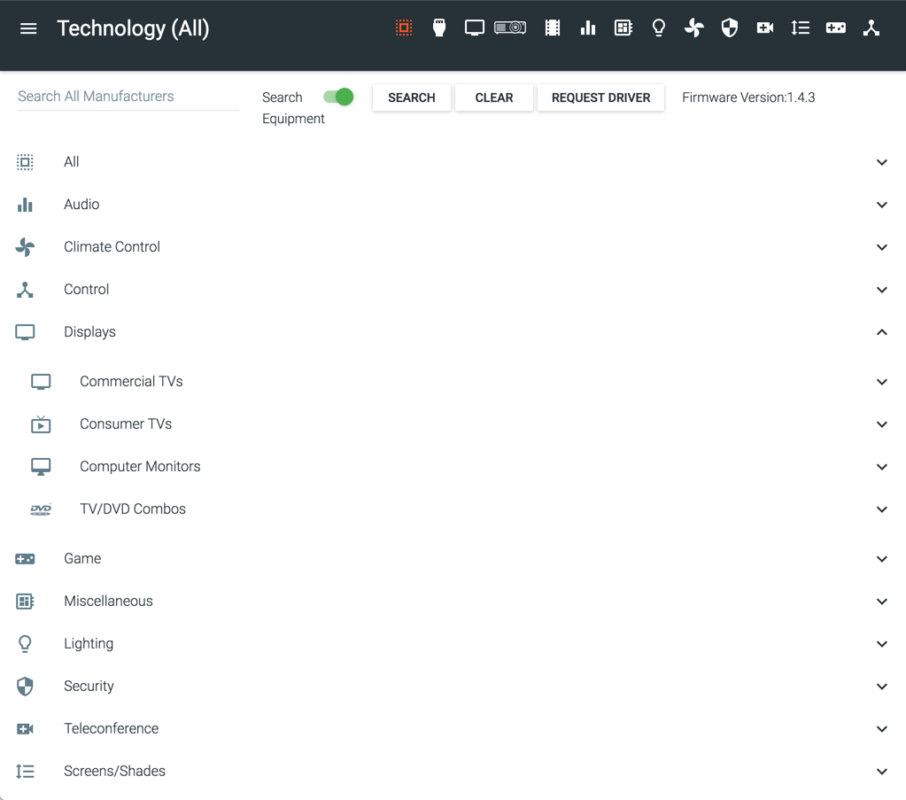The width and height of the screenshot is (906, 800).
Task: Select the orange All technology icon in header
Action: (x=404, y=28)
